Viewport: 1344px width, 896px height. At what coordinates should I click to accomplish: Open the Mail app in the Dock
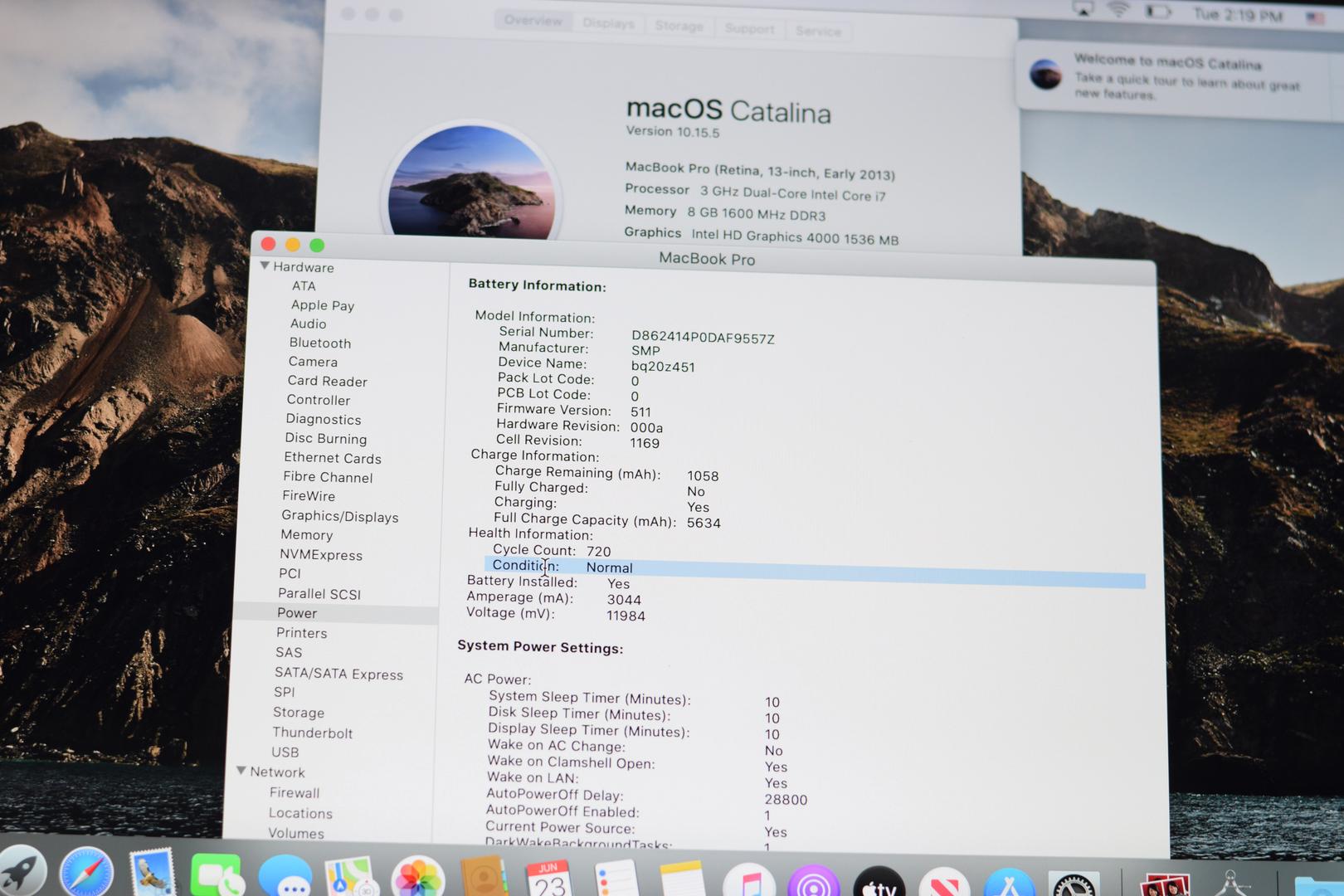(153, 873)
